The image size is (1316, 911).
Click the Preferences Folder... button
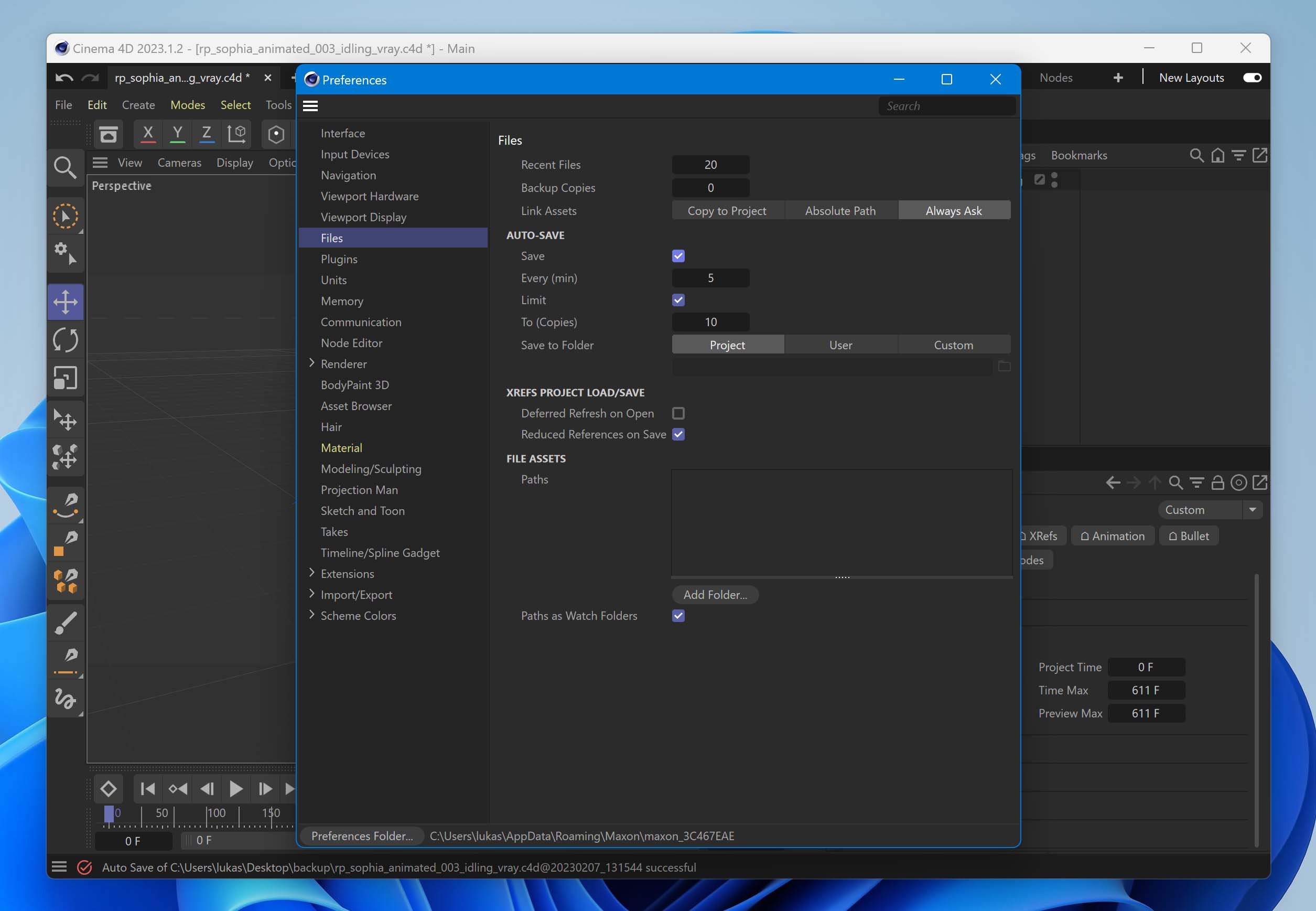362,835
